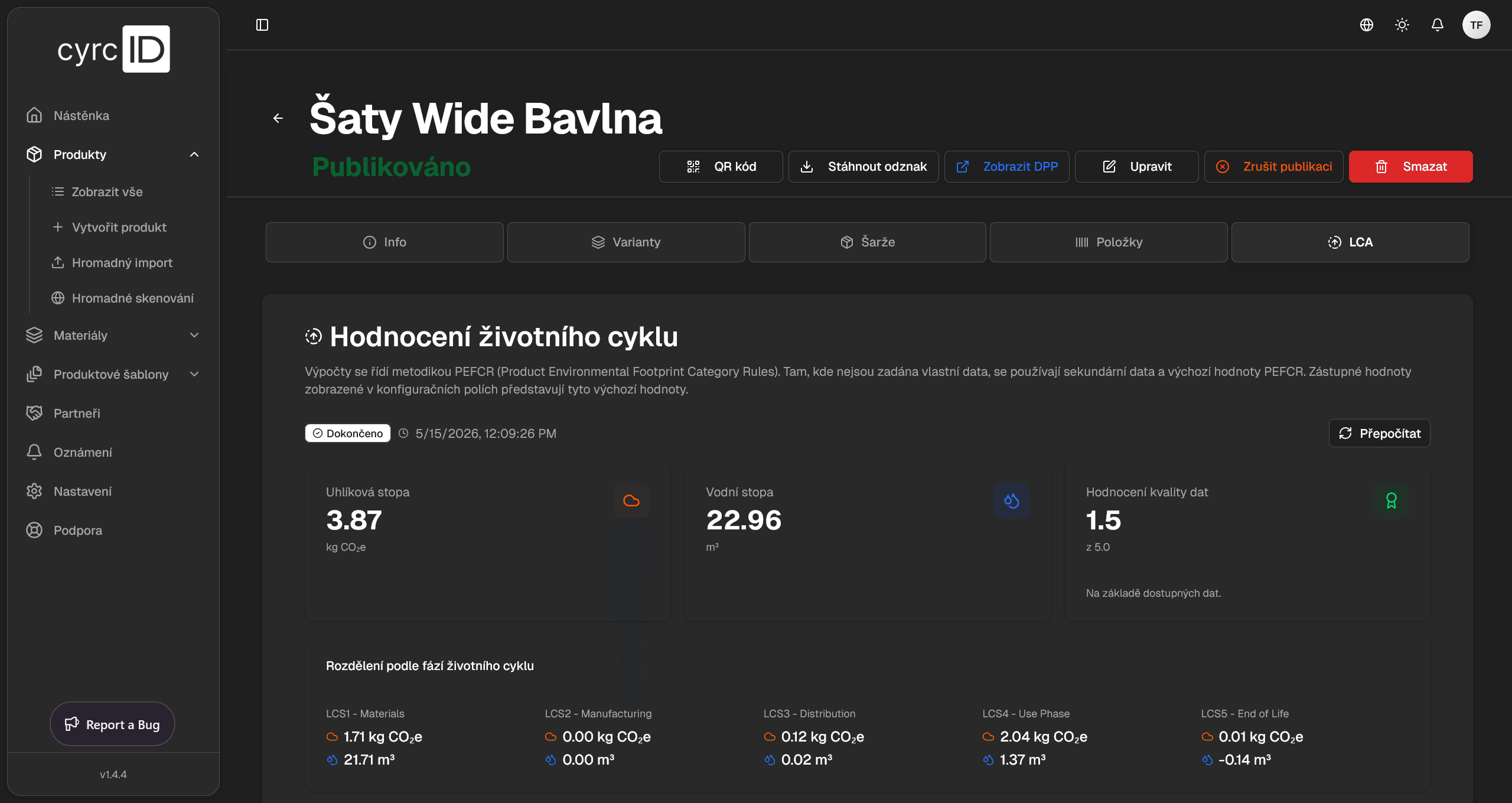1512x803 pixels.
Task: Click the cloud icon for LCS4 - Use Phase
Action: tap(989, 737)
